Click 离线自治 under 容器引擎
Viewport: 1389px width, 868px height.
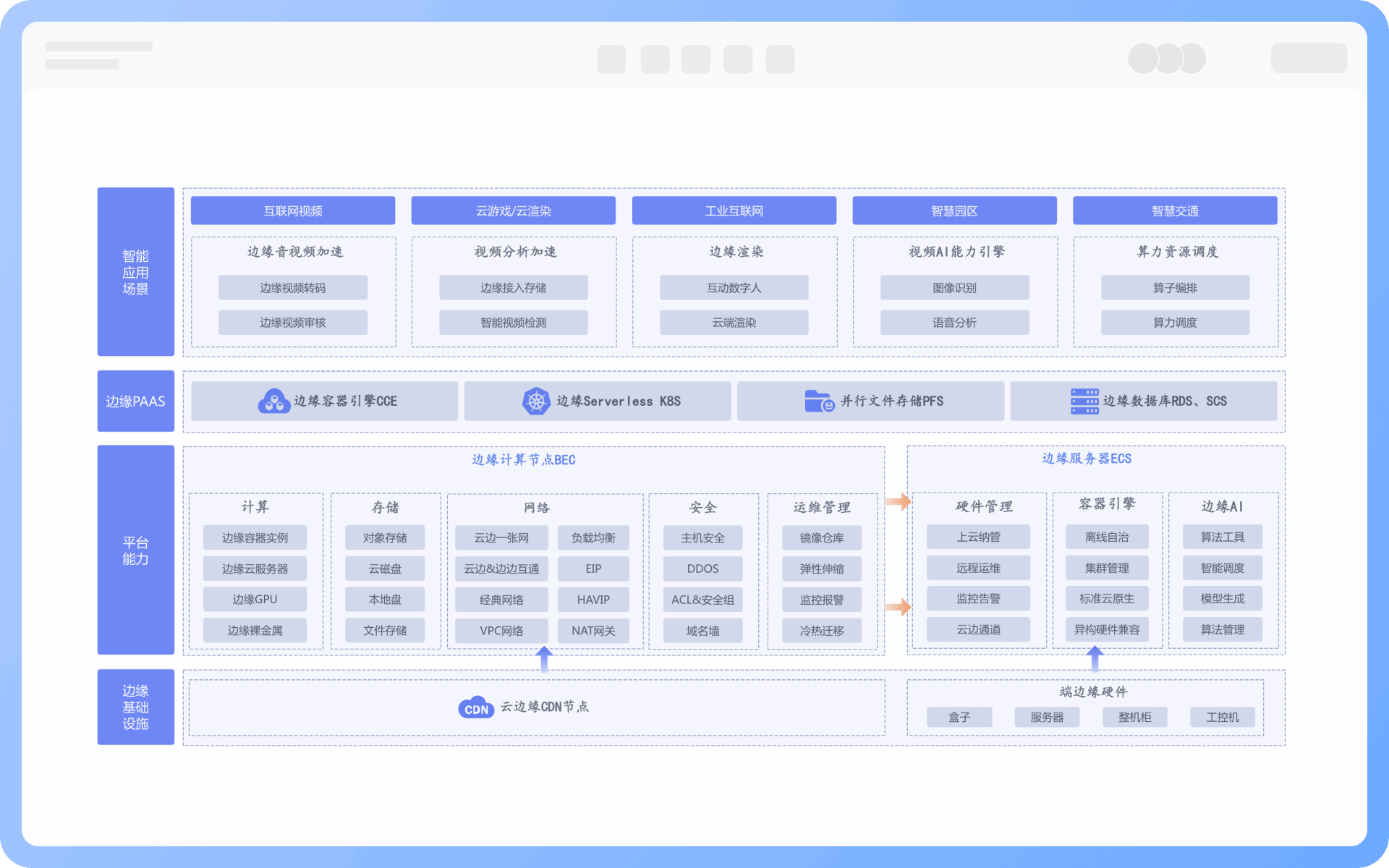1107,537
